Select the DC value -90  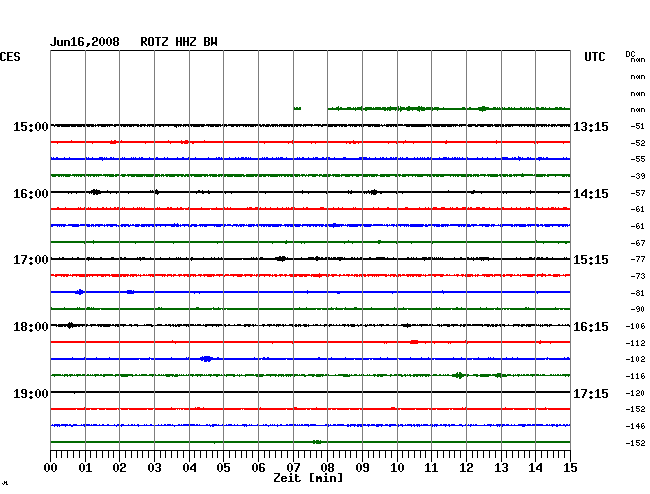tap(638, 309)
